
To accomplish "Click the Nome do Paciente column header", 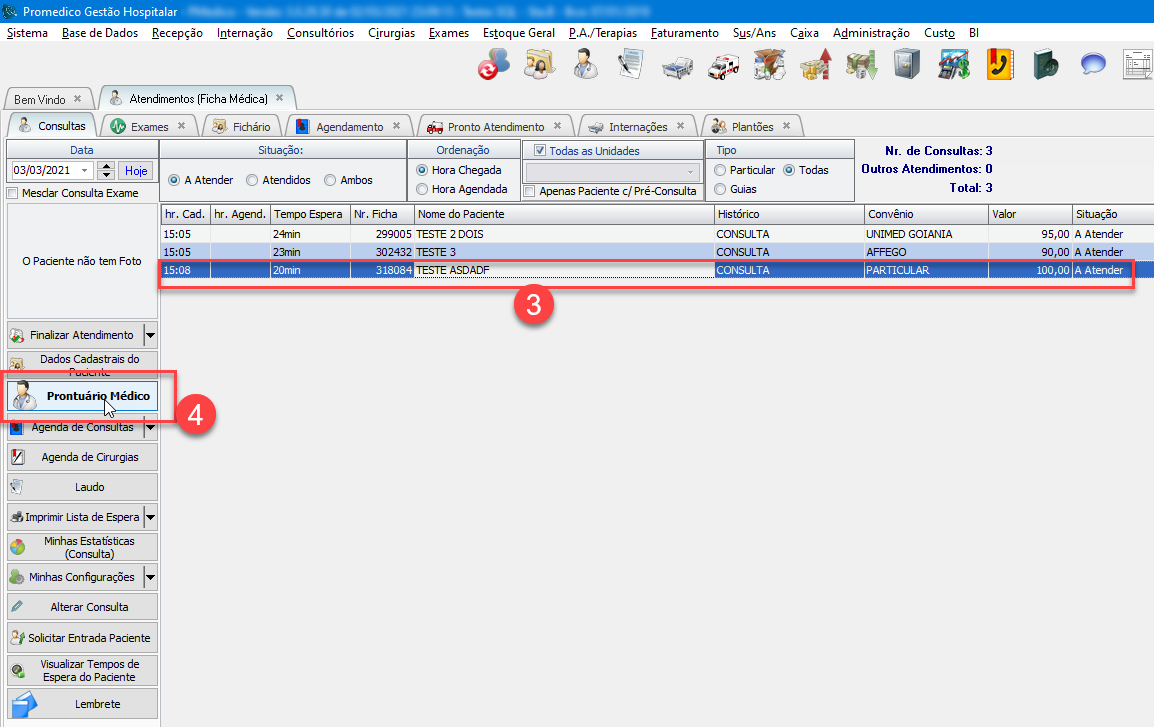I will click(563, 214).
